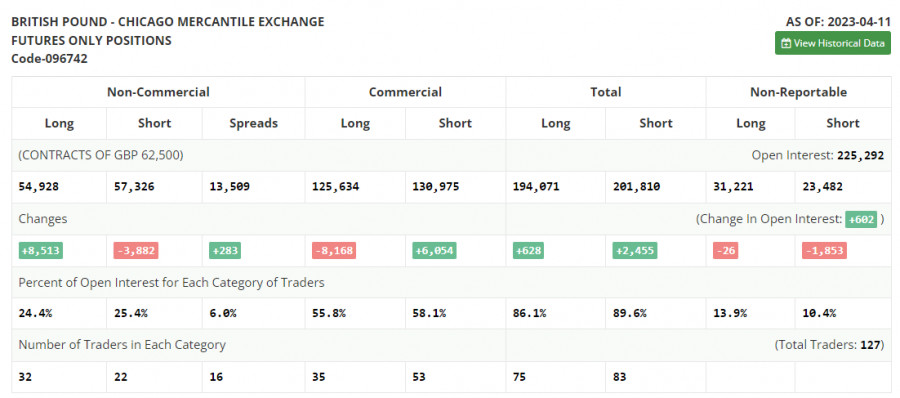Click the 58.1% commercial short percentage
The width and height of the screenshot is (900, 398).
pos(429,314)
